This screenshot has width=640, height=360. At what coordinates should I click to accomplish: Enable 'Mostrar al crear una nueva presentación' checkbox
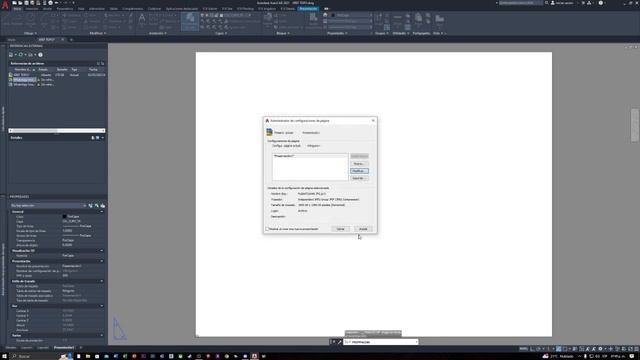[267, 229]
